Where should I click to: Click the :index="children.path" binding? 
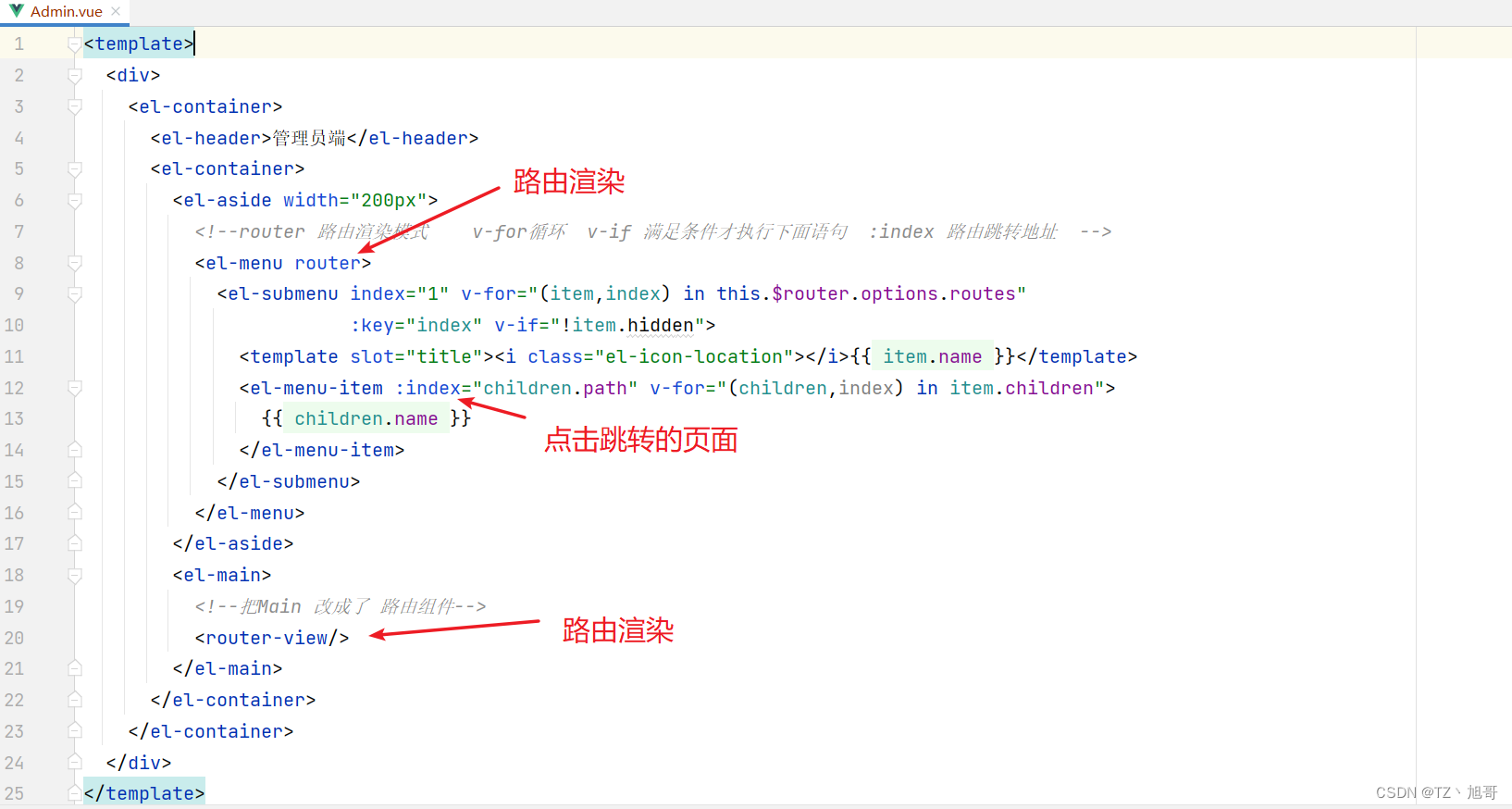click(x=516, y=388)
